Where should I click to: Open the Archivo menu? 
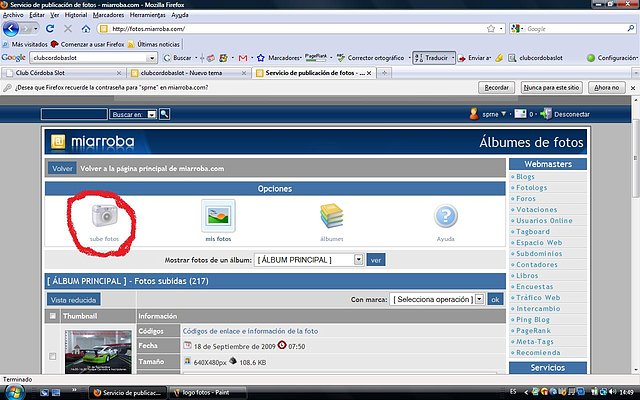click(x=13, y=15)
